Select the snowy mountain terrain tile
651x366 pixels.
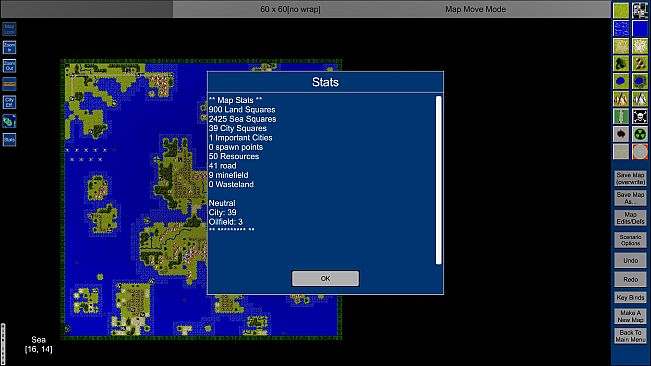[x=640, y=99]
